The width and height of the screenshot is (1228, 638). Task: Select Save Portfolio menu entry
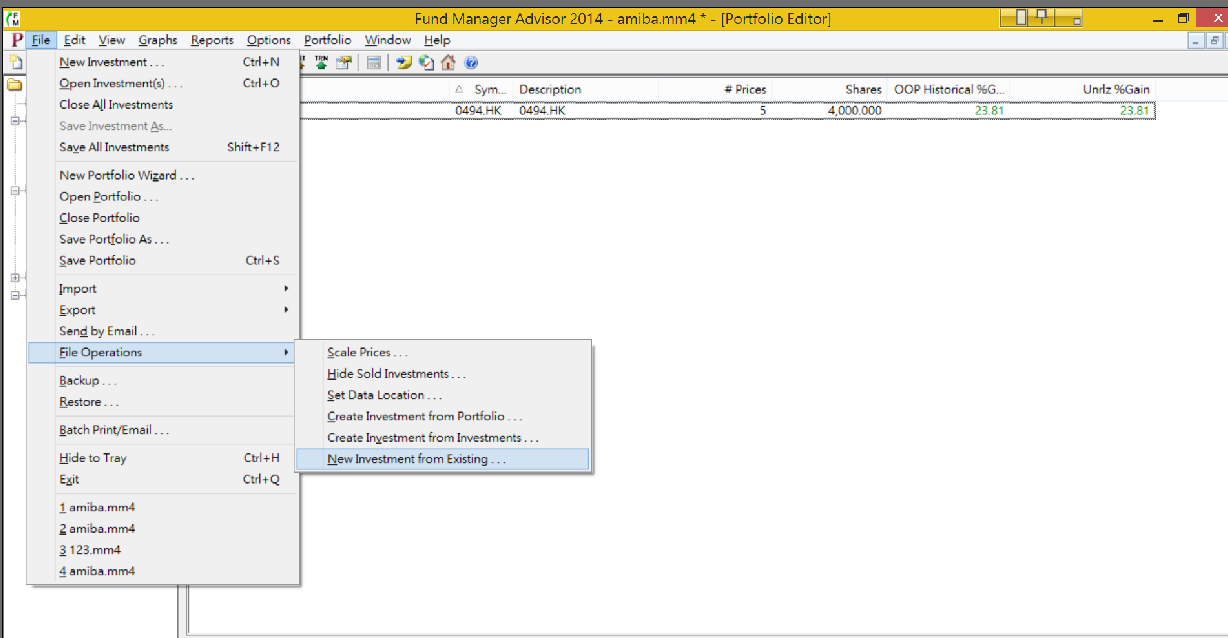[163, 260]
